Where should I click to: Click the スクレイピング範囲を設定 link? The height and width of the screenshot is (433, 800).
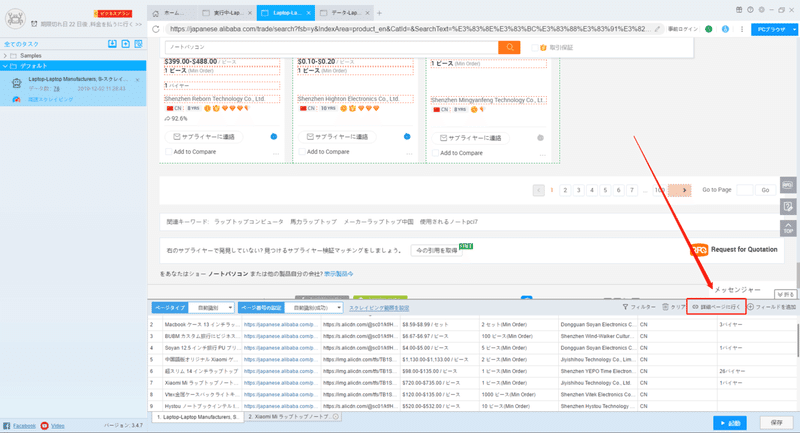[379, 308]
